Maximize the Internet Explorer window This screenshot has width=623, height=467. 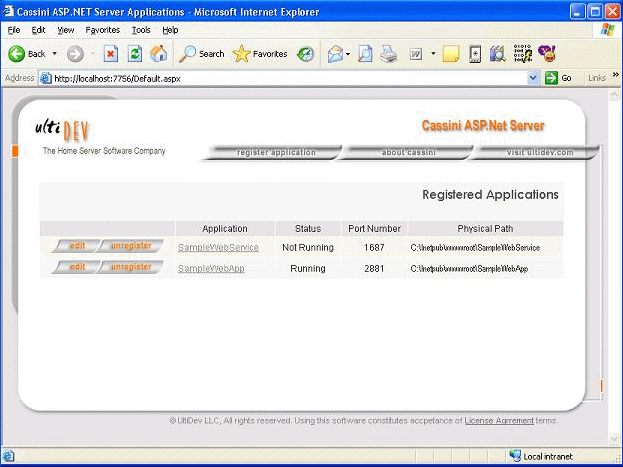pyautogui.click(x=595, y=12)
